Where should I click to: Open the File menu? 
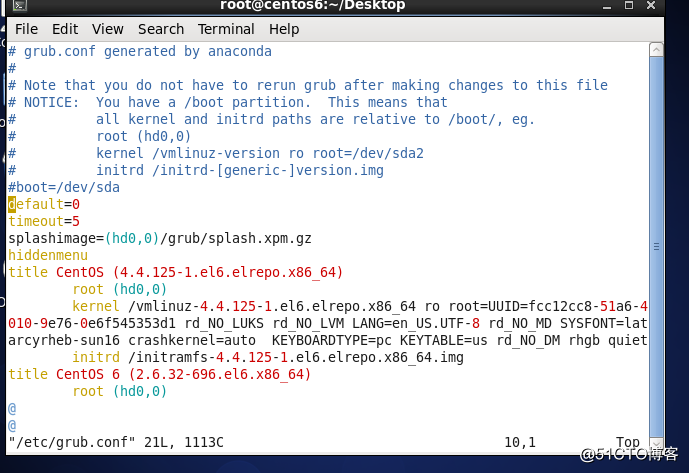point(26,29)
